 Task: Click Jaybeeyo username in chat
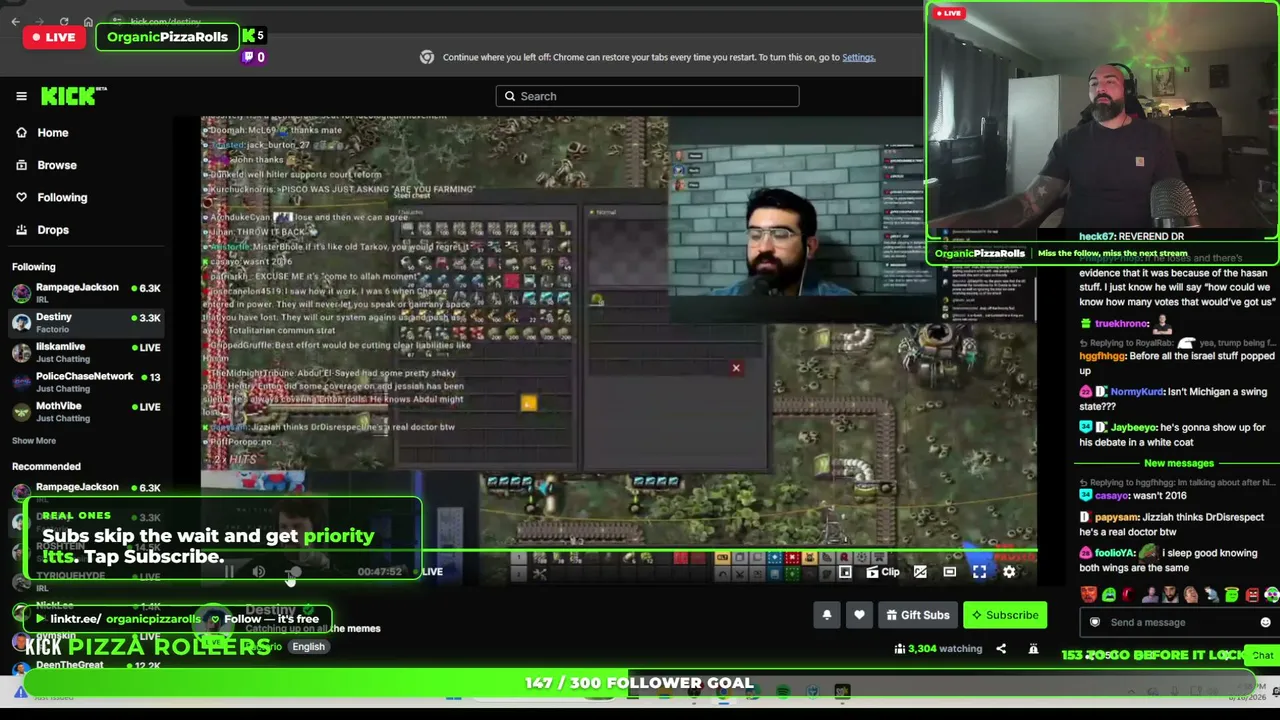(x=1133, y=427)
